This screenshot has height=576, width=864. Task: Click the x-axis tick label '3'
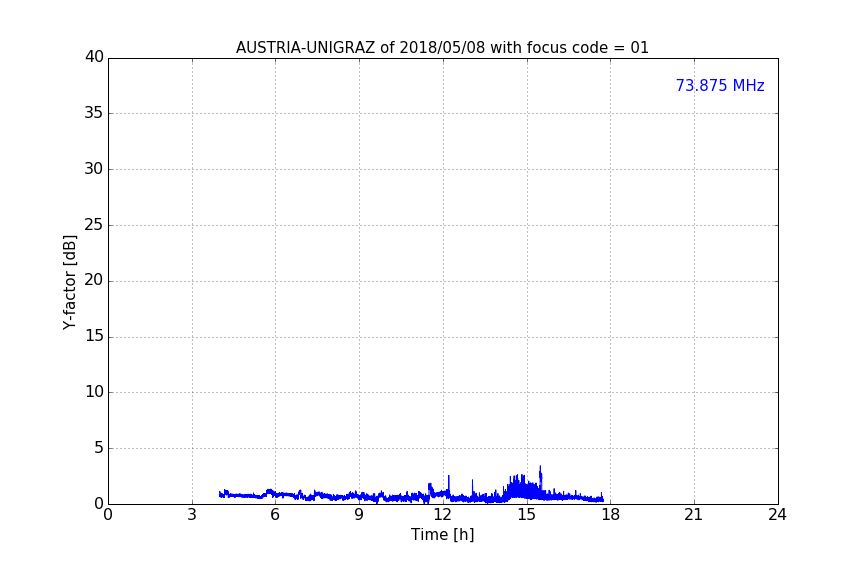point(192,515)
